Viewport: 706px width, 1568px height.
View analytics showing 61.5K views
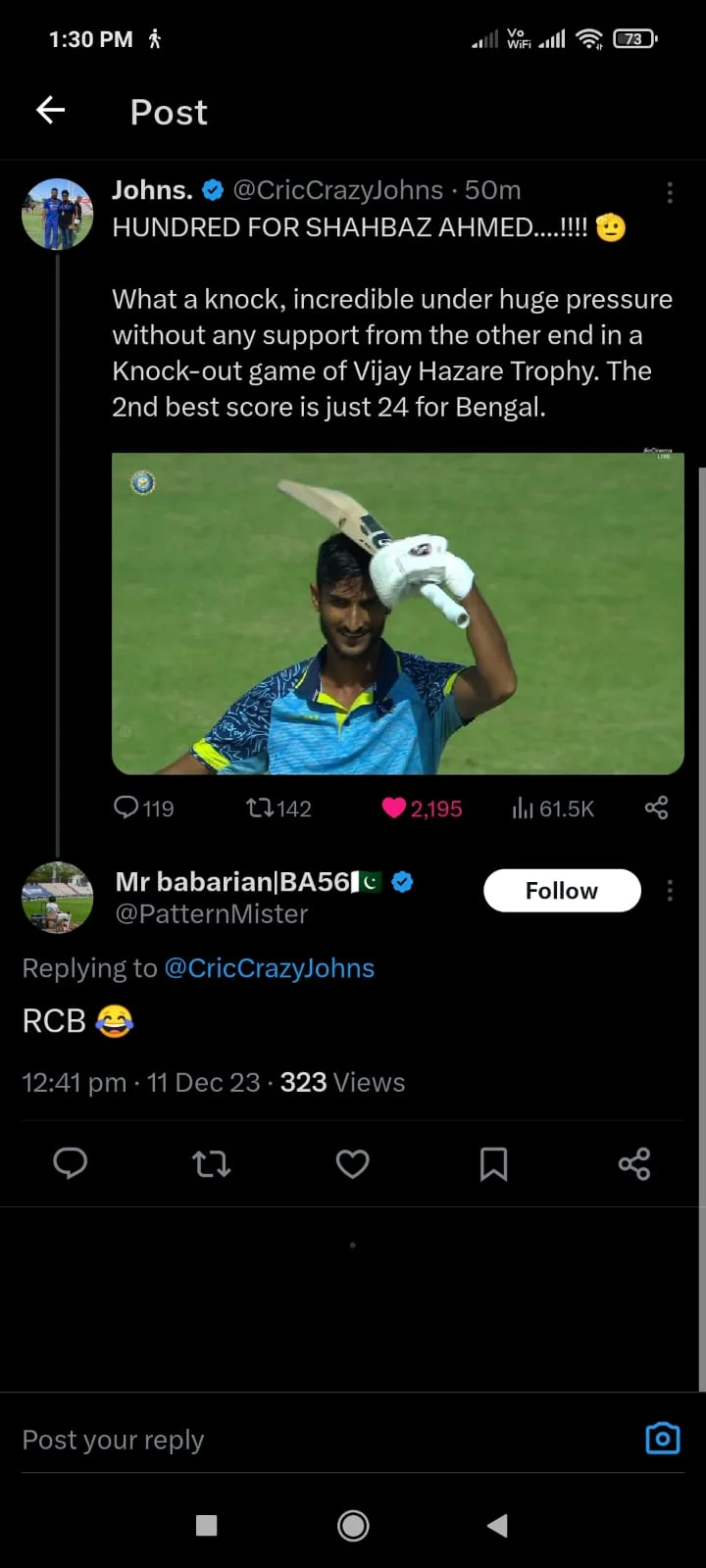(x=524, y=808)
